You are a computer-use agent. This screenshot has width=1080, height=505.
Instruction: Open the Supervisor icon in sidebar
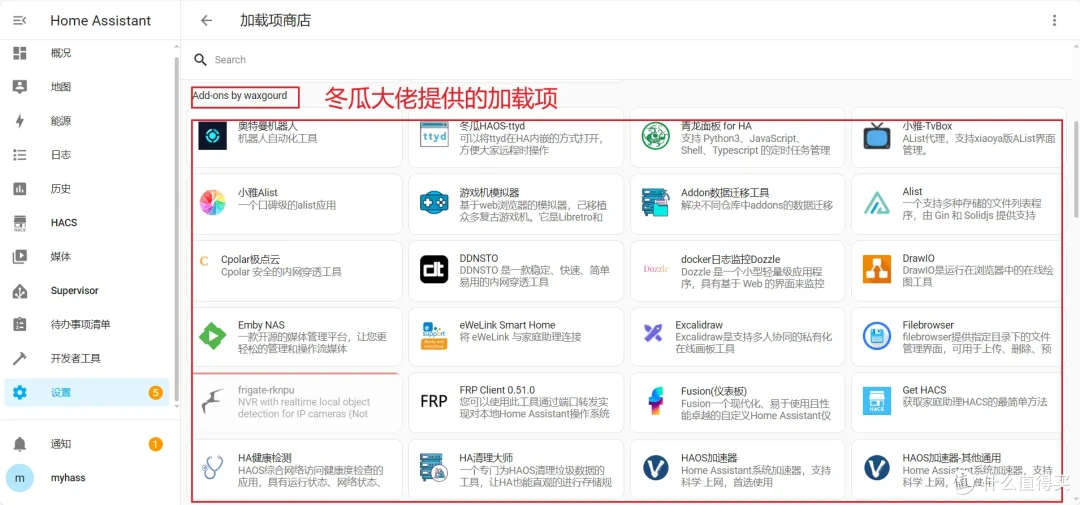pos(20,291)
